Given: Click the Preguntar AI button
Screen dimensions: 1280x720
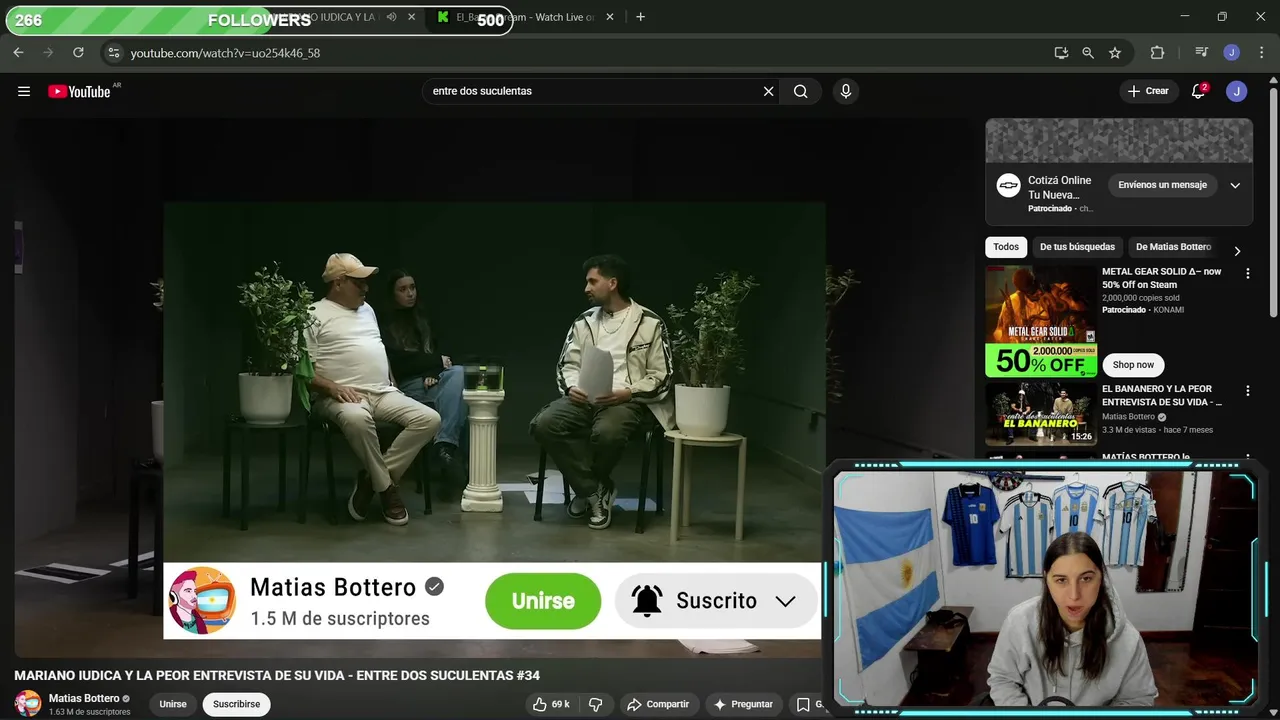Looking at the screenshot, I should pyautogui.click(x=742, y=704).
